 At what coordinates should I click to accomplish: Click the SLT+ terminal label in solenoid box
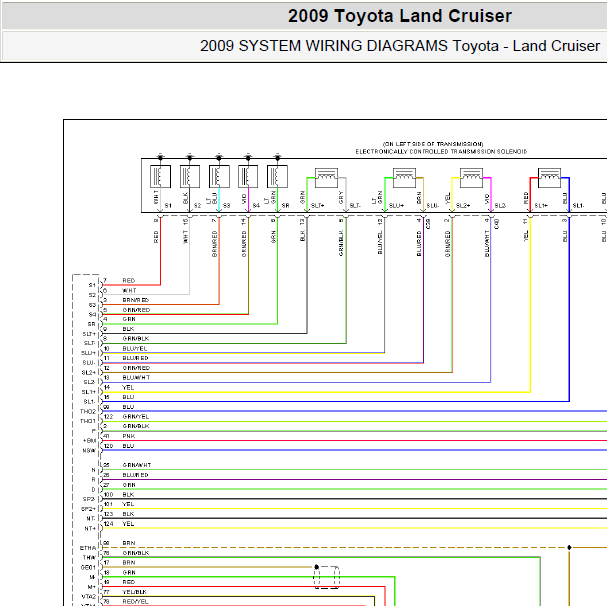pos(317,206)
